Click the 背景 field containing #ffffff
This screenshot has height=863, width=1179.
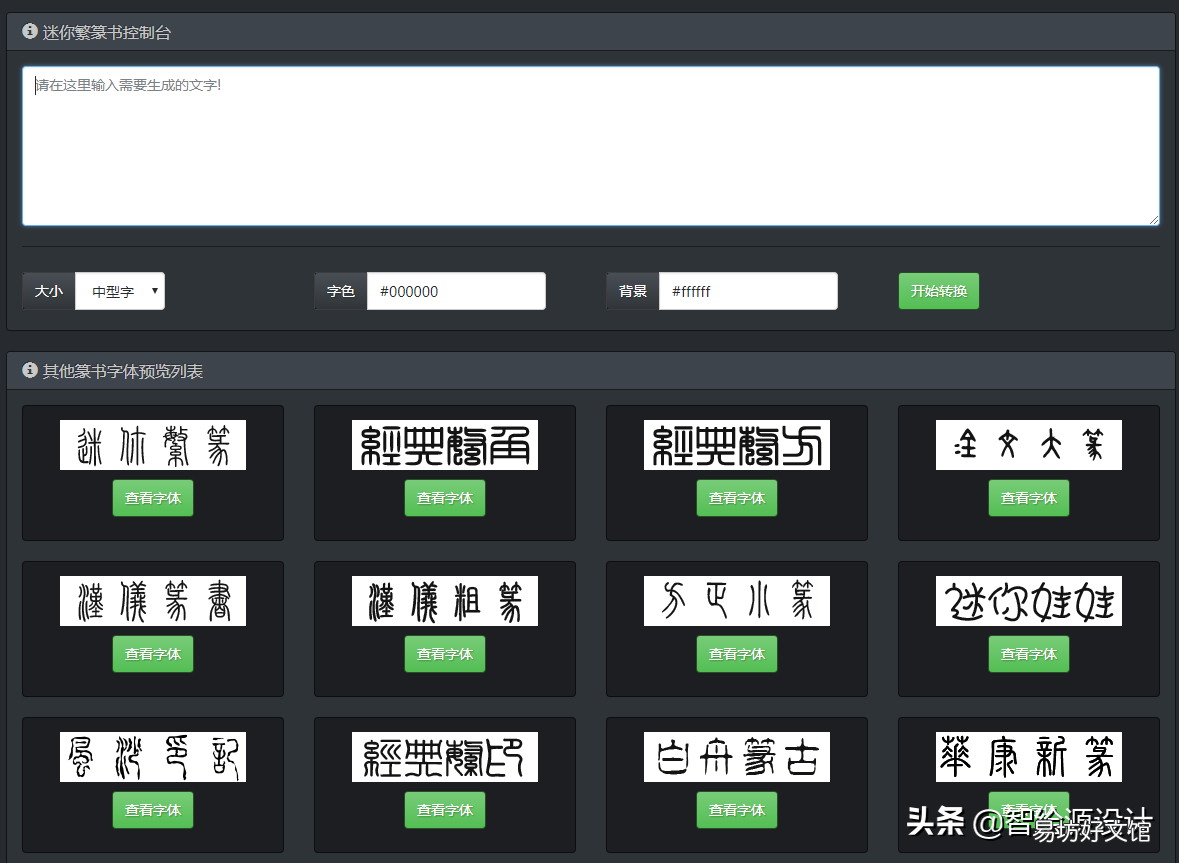pos(748,291)
